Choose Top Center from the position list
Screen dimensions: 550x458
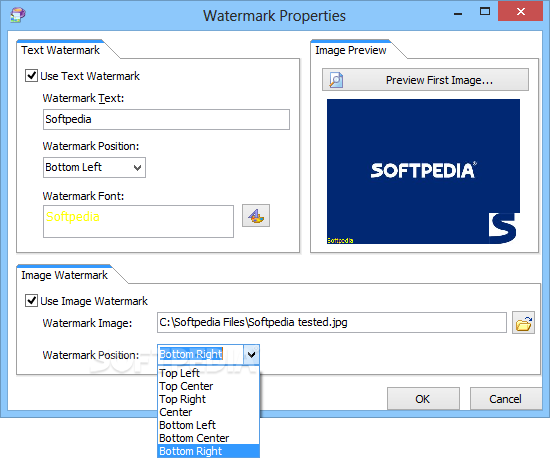point(208,386)
